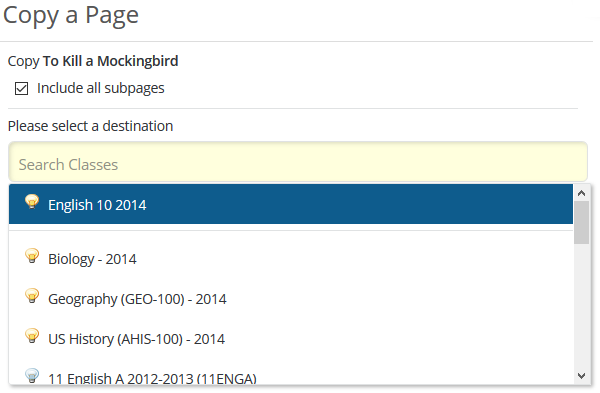
Task: Click the To Kill a Mockingbird page name
Action: 111,61
